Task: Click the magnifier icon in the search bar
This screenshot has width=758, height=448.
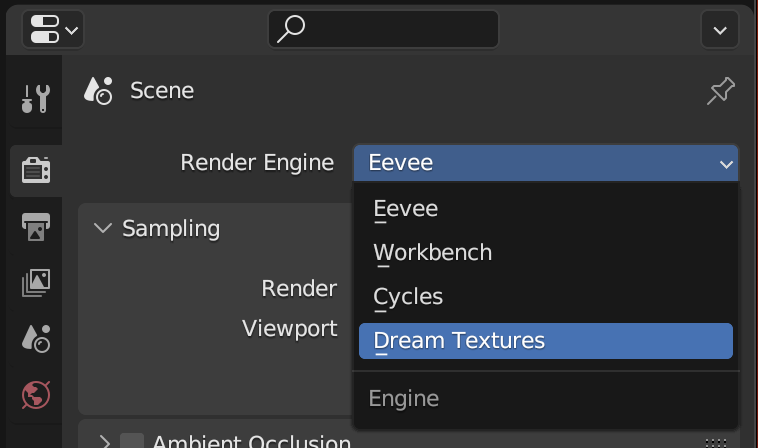Action: [290, 30]
